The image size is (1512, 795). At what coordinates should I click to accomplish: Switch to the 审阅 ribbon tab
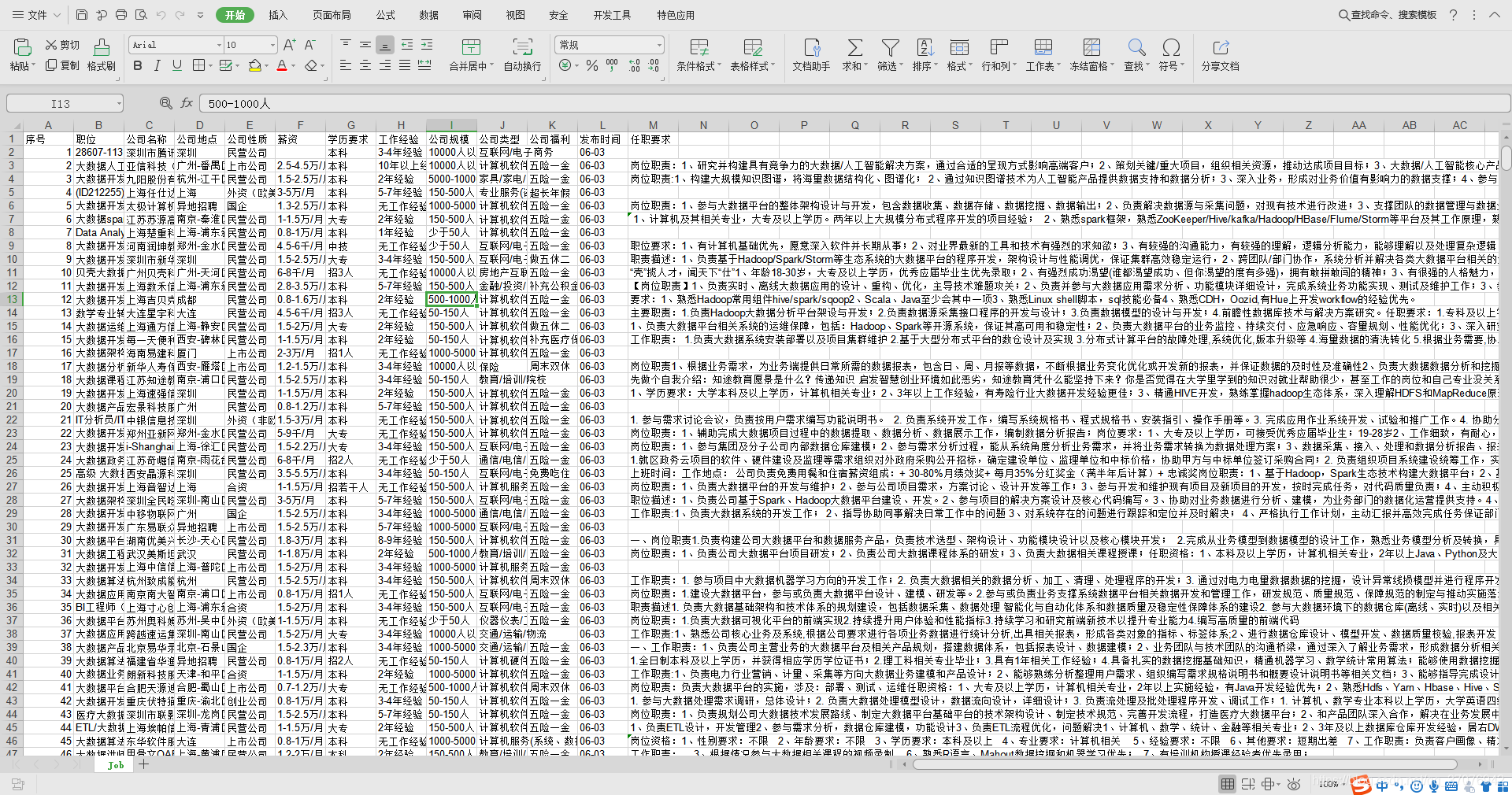[x=472, y=15]
